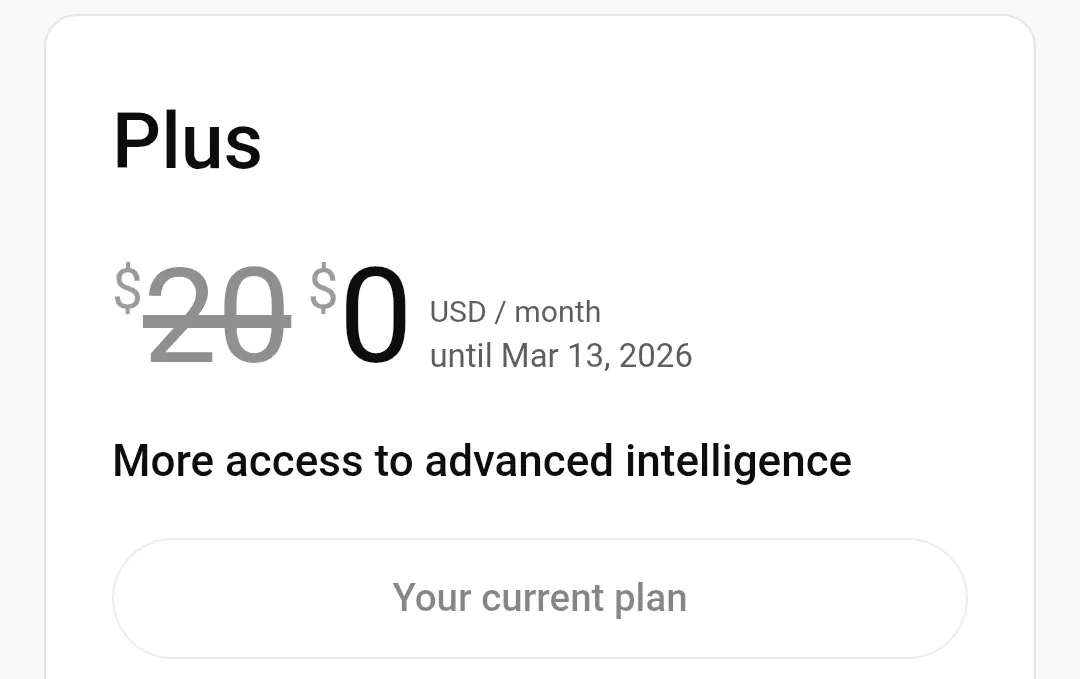Click the word 'until' in expiry line
This screenshot has width=1080, height=679.
coord(461,356)
